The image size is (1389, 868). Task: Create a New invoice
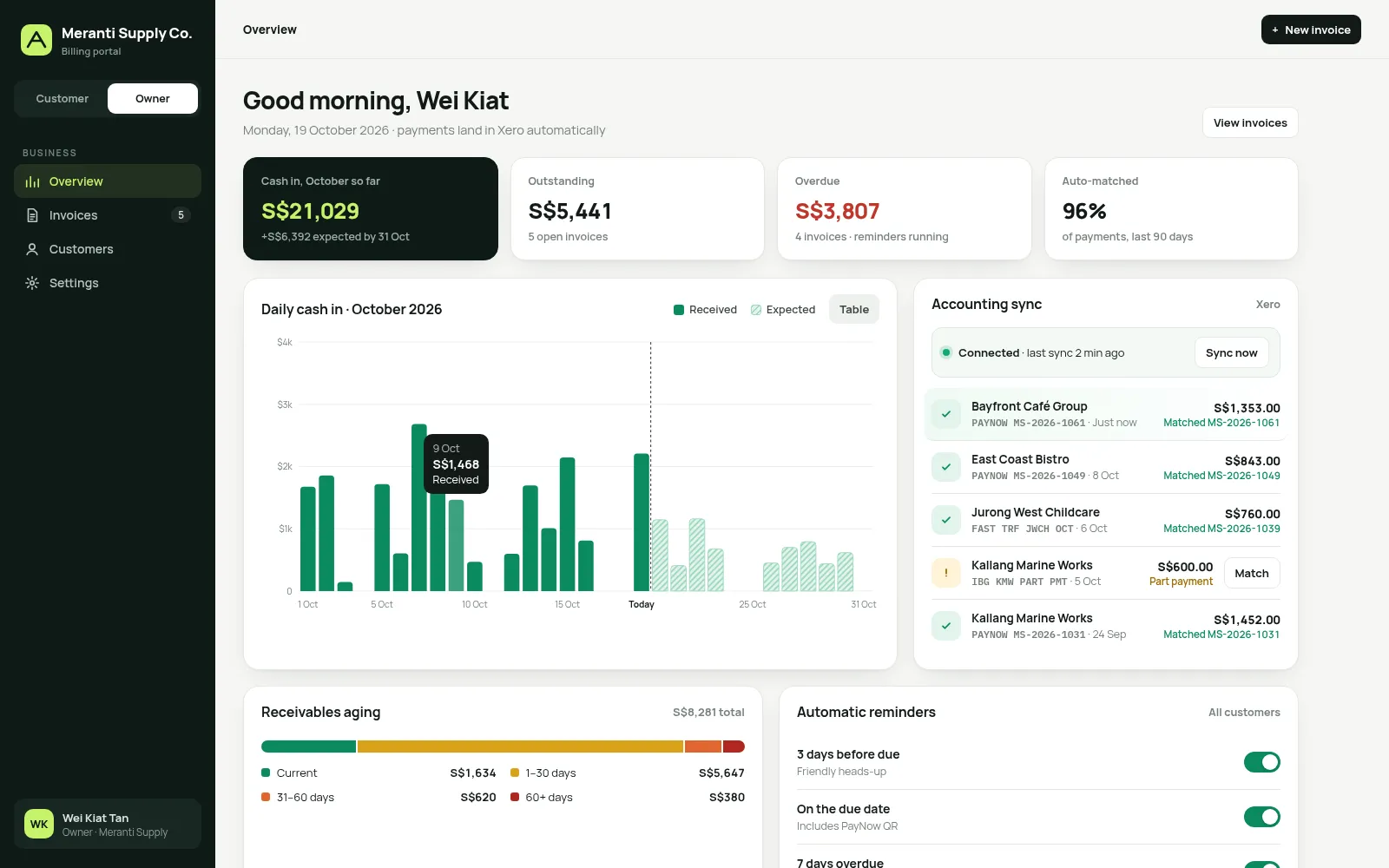coord(1311,30)
